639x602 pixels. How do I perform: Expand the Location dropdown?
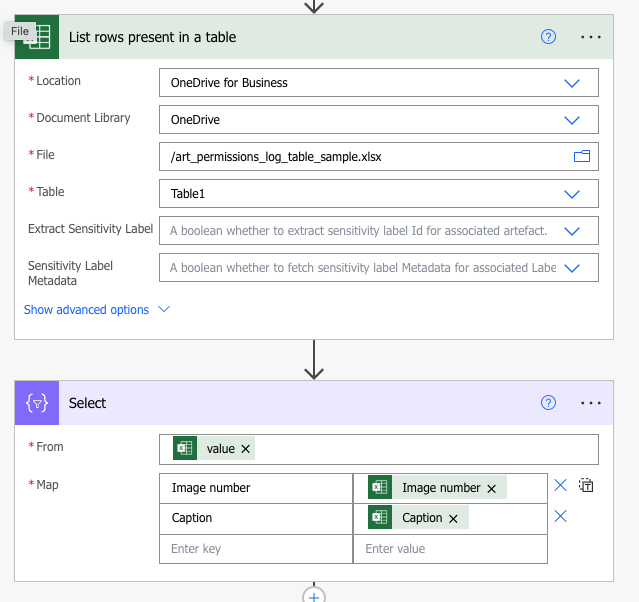click(572, 83)
